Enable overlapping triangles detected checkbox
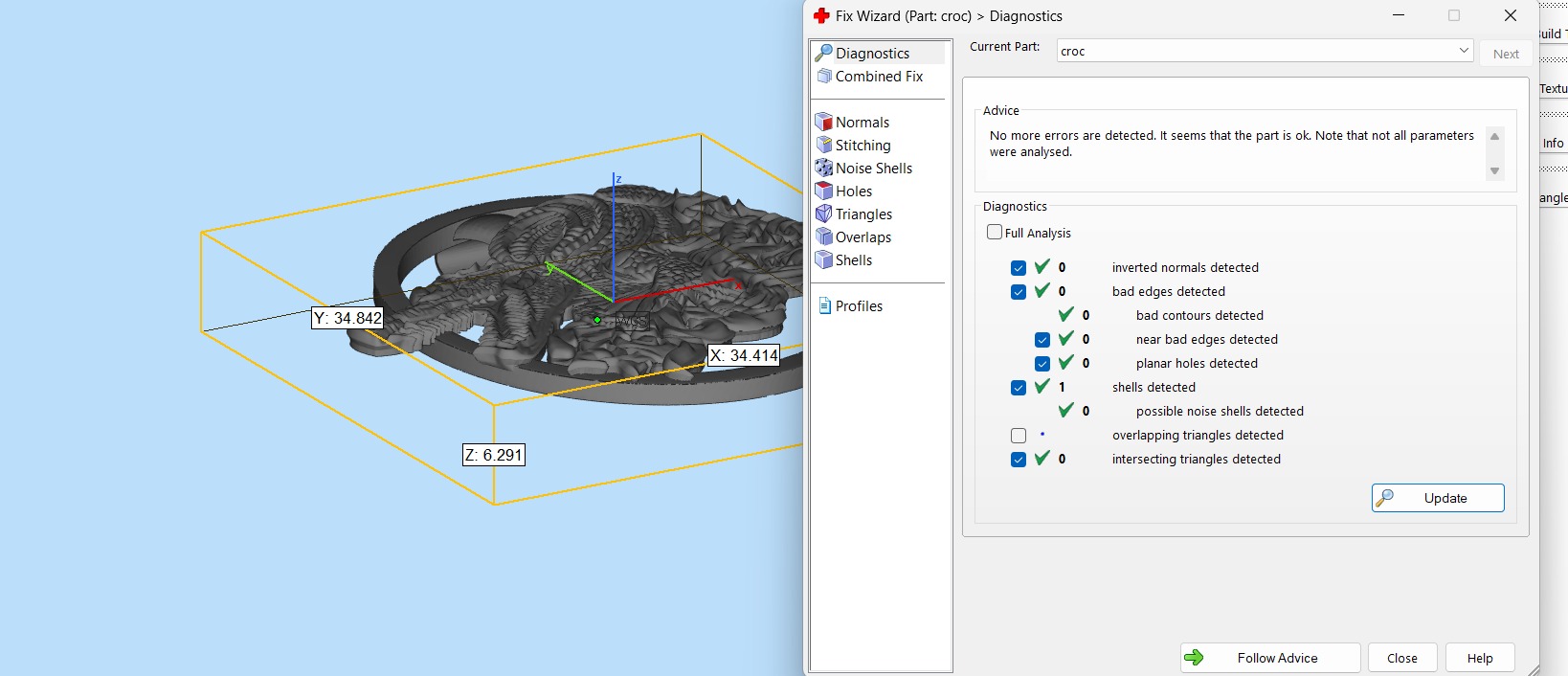 (1019, 436)
